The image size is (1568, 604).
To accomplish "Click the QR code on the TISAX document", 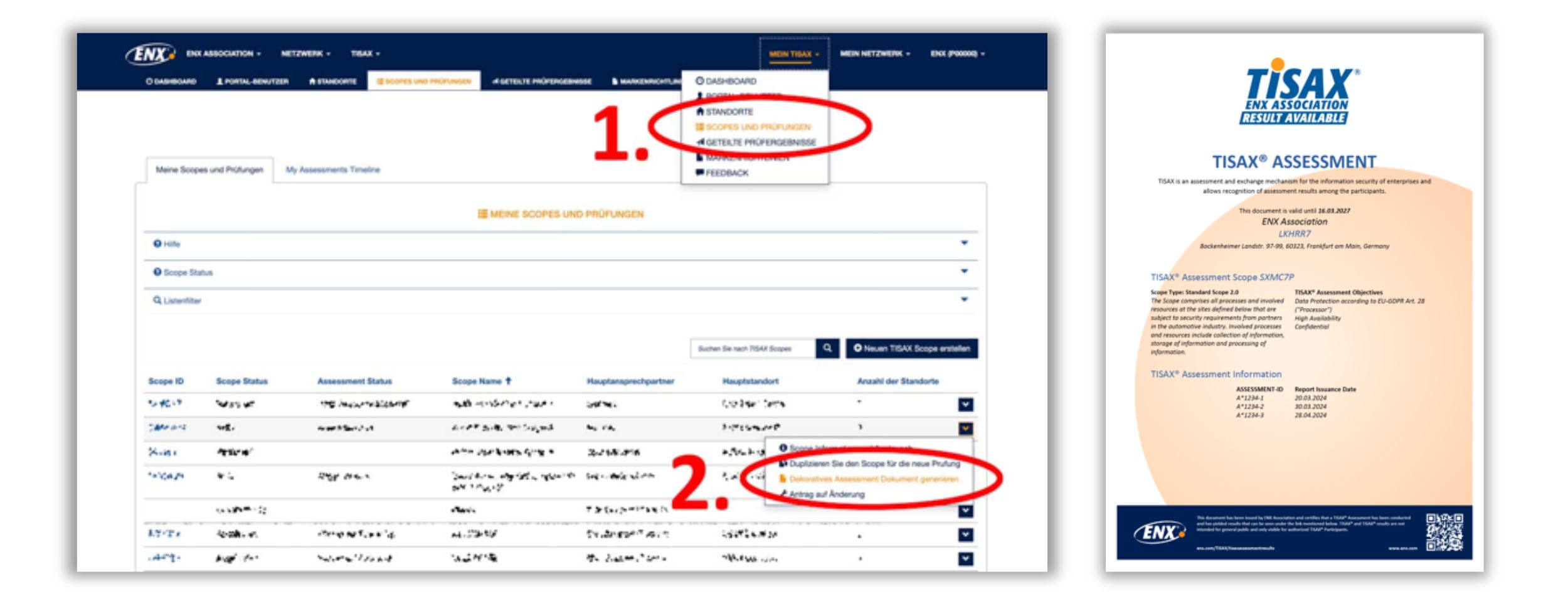I will pos(1444,532).
